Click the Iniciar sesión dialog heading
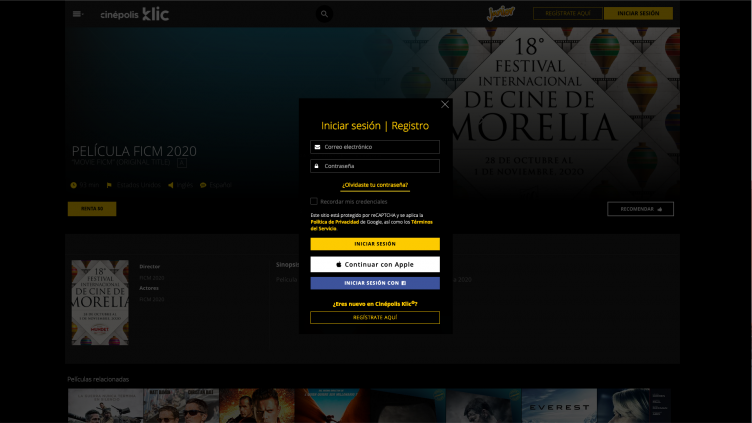 tap(351, 126)
